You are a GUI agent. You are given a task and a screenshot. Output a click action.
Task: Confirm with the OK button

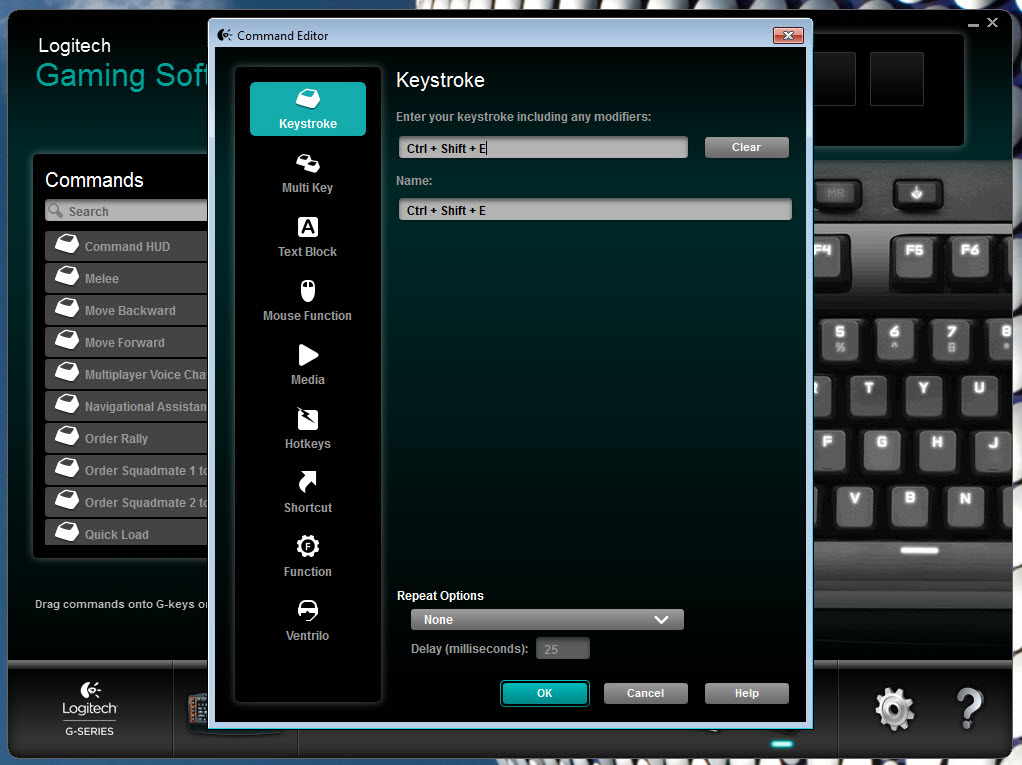coord(544,693)
